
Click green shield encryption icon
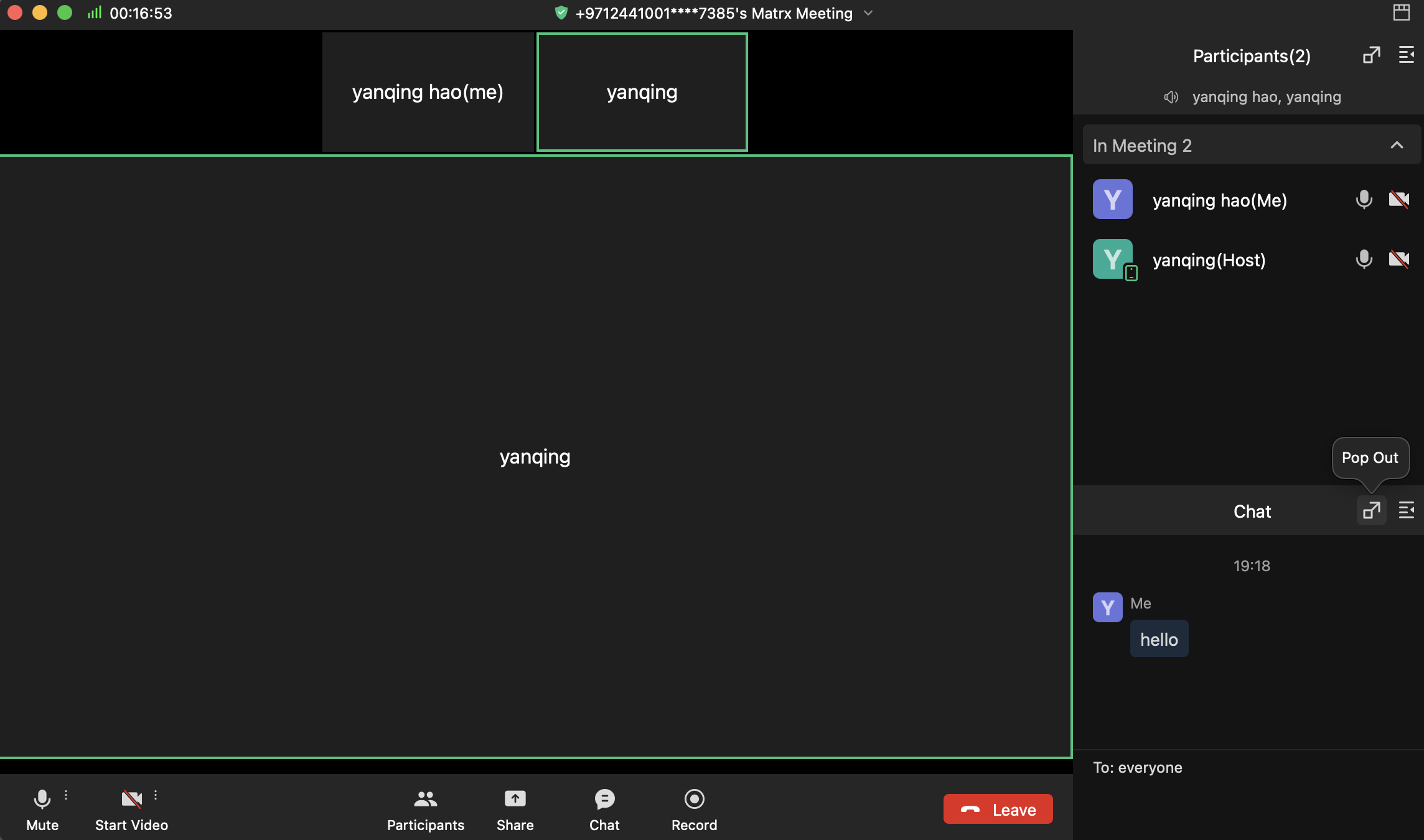click(561, 13)
